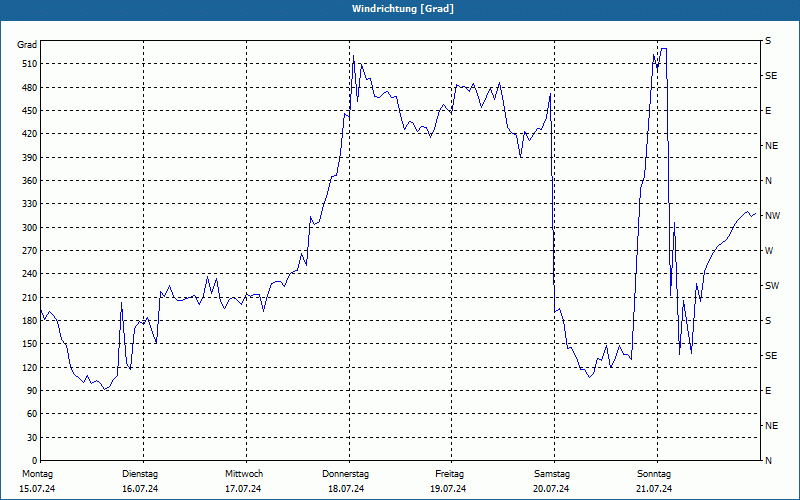Select the Samstag day label
Screen dimensions: 800x500
pos(552,474)
